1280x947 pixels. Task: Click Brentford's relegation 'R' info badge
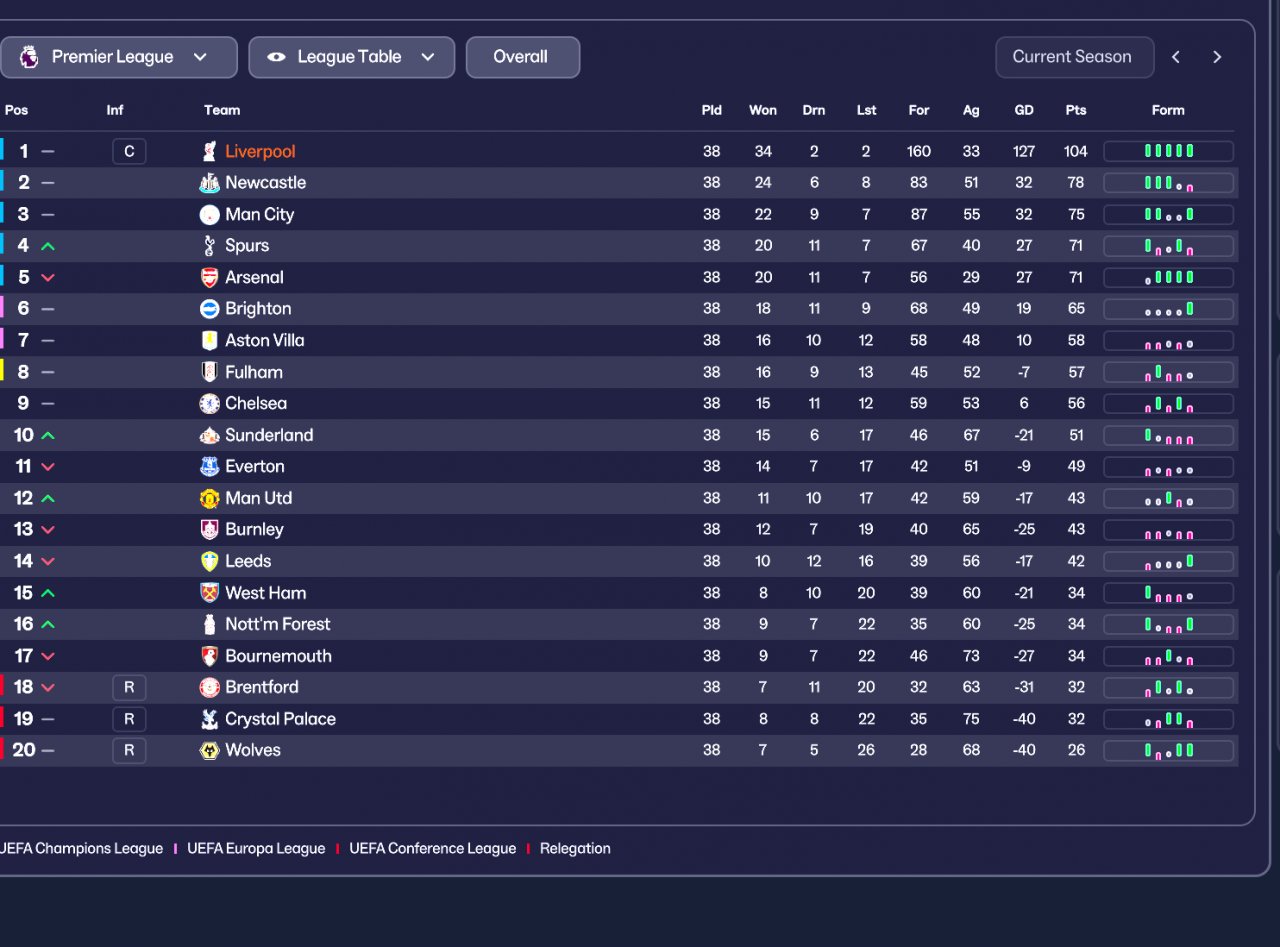129,688
